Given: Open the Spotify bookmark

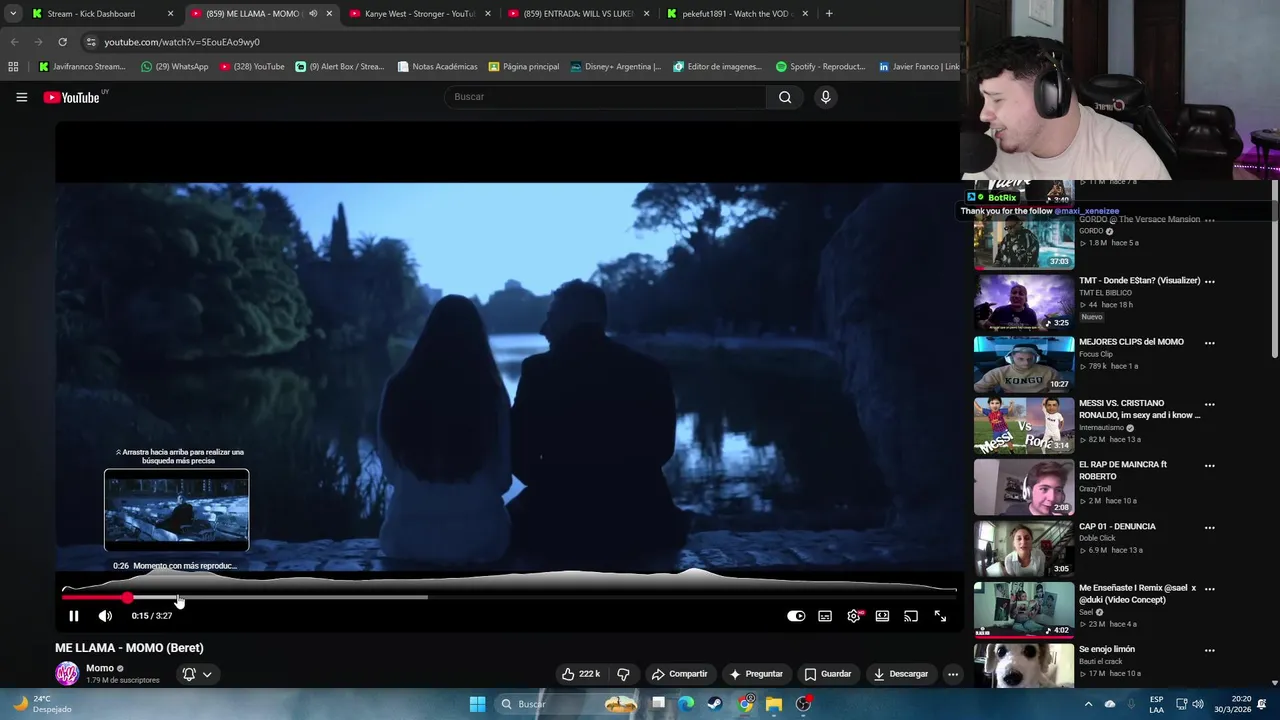Looking at the screenshot, I should pyautogui.click(x=820, y=67).
